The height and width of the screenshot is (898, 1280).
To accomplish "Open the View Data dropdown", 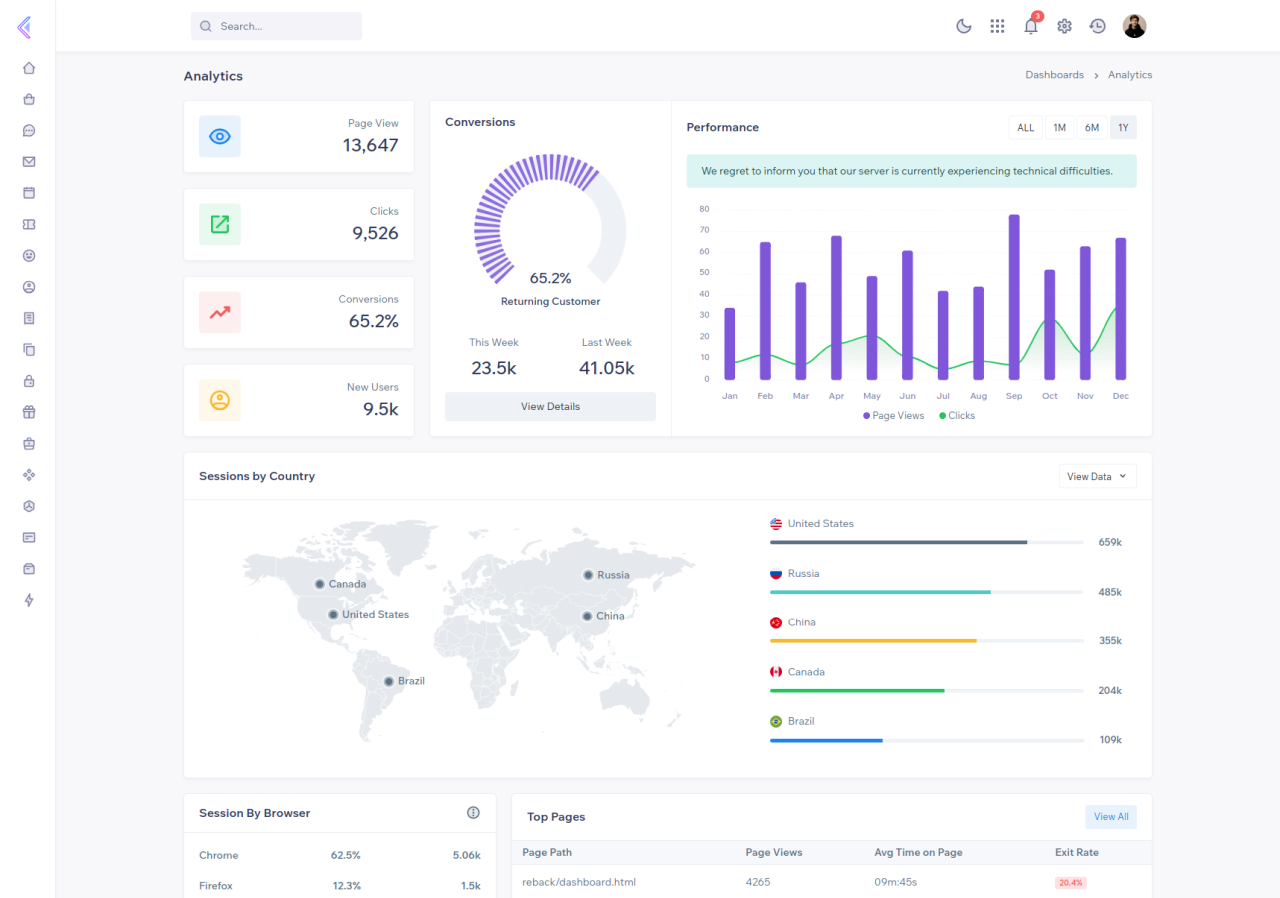I will tap(1097, 476).
